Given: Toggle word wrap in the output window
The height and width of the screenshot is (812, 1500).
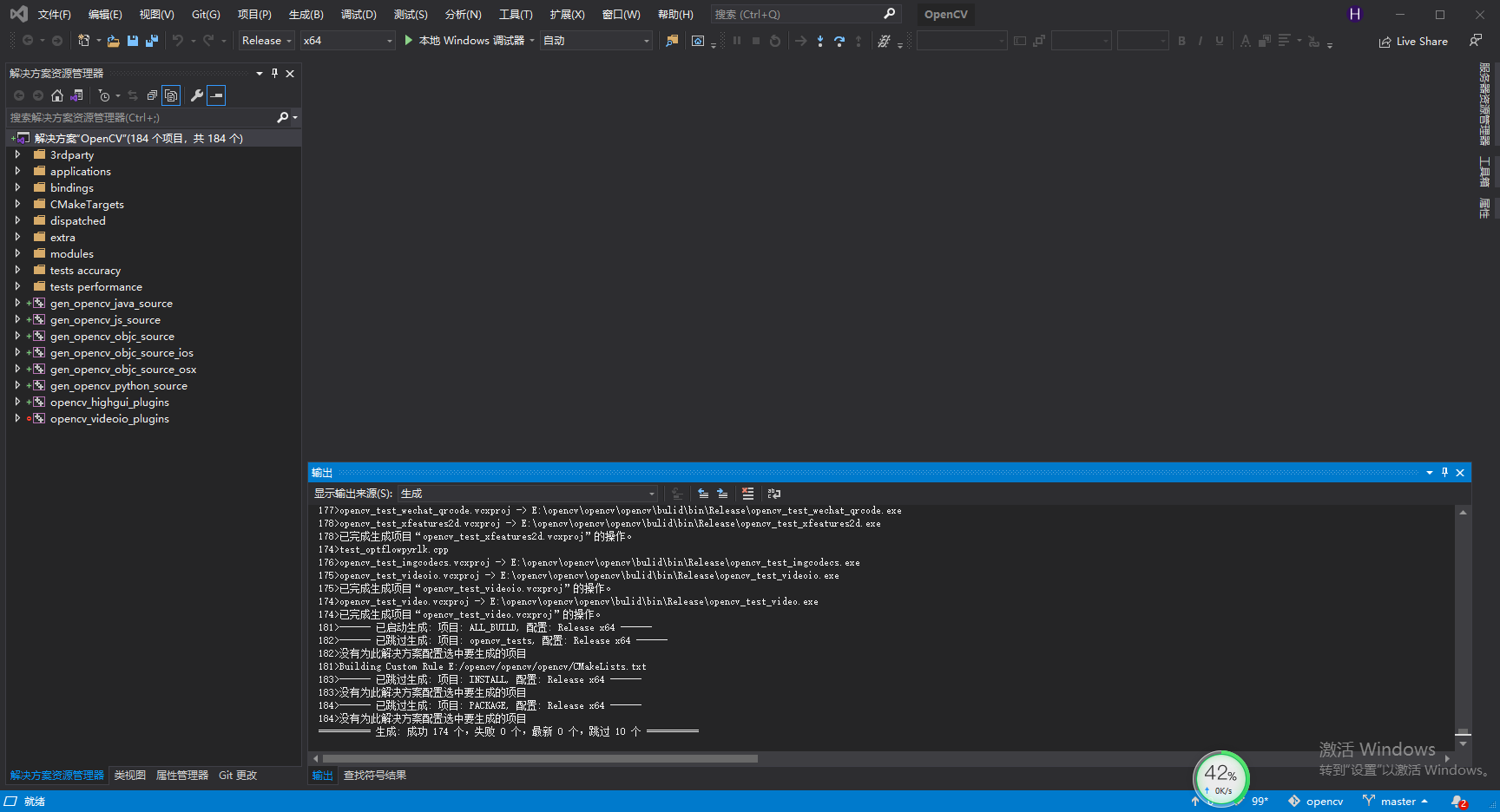Looking at the screenshot, I should pyautogui.click(x=773, y=494).
